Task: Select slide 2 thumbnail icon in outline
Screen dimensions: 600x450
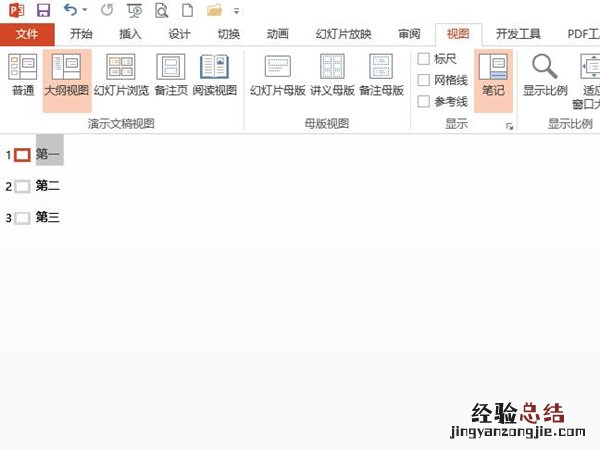Action: (22, 186)
